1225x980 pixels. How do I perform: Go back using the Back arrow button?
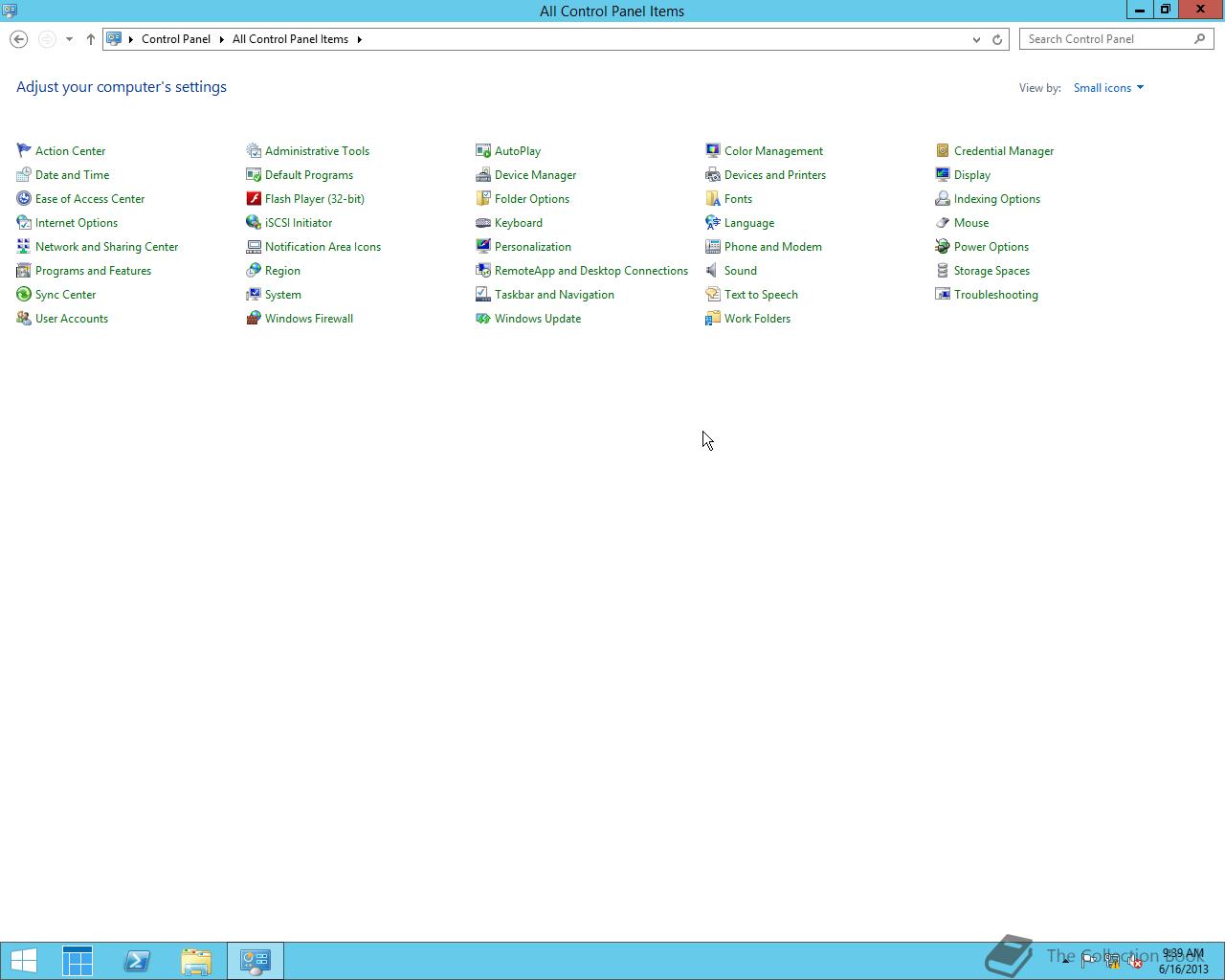[x=18, y=39]
